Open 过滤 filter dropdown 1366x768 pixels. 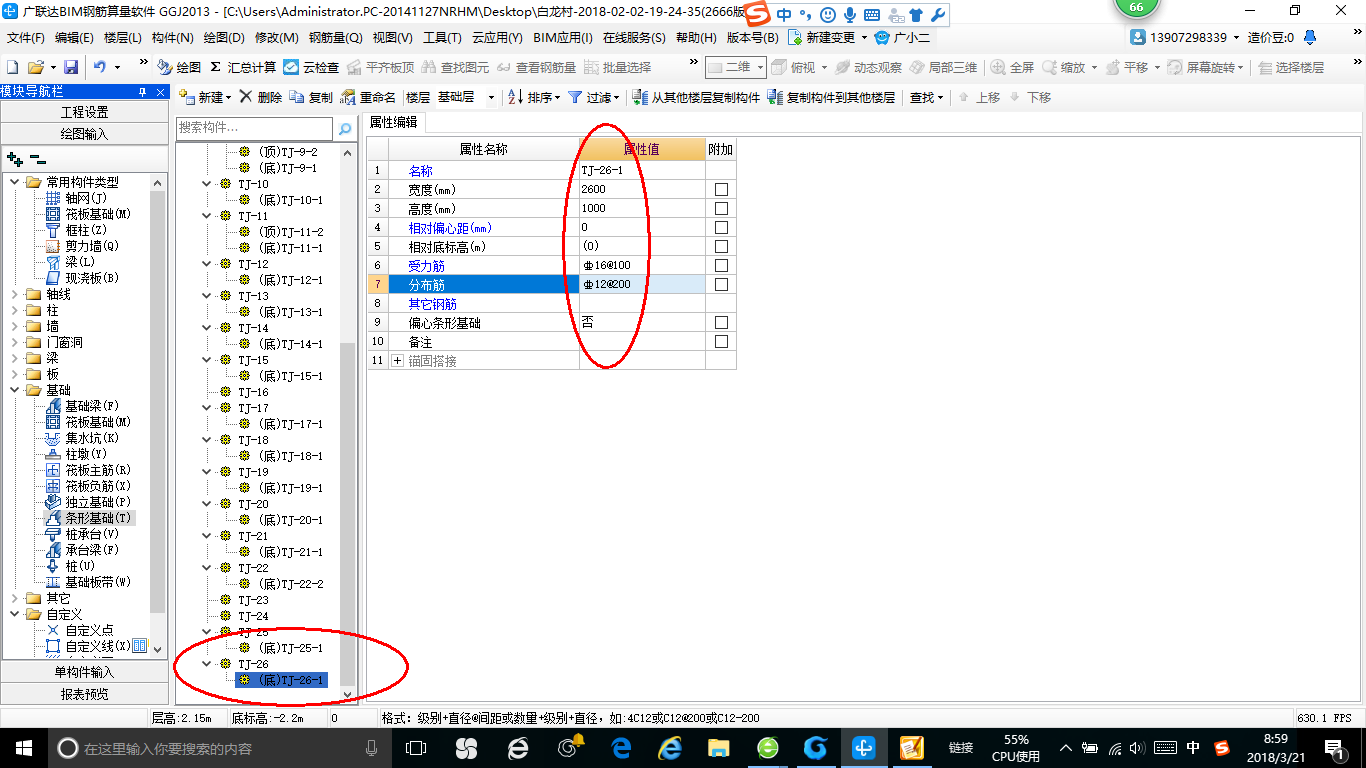[594, 97]
